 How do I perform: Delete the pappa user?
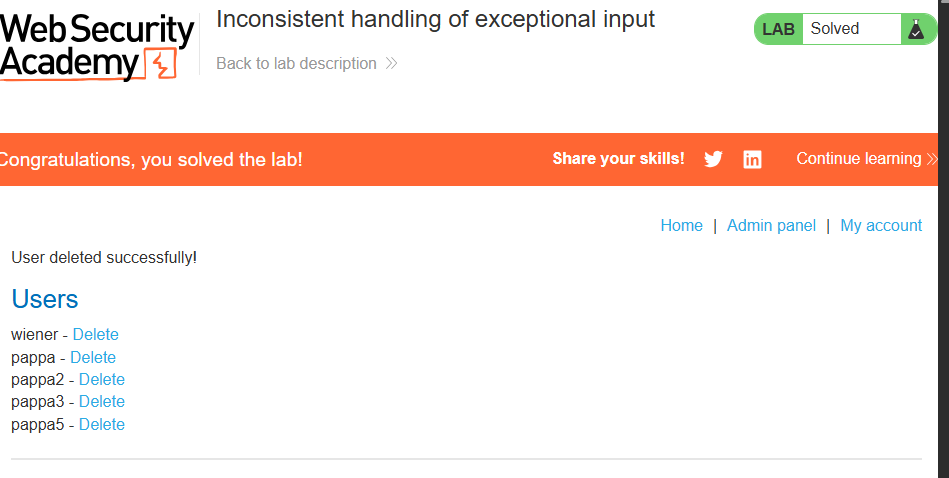(x=93, y=358)
